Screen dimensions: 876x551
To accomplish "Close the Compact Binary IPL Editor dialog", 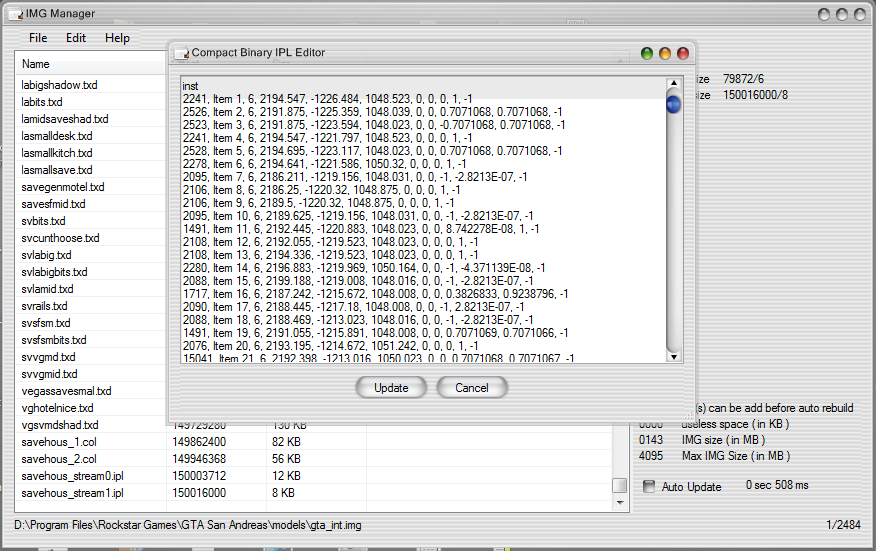I will tap(683, 53).
